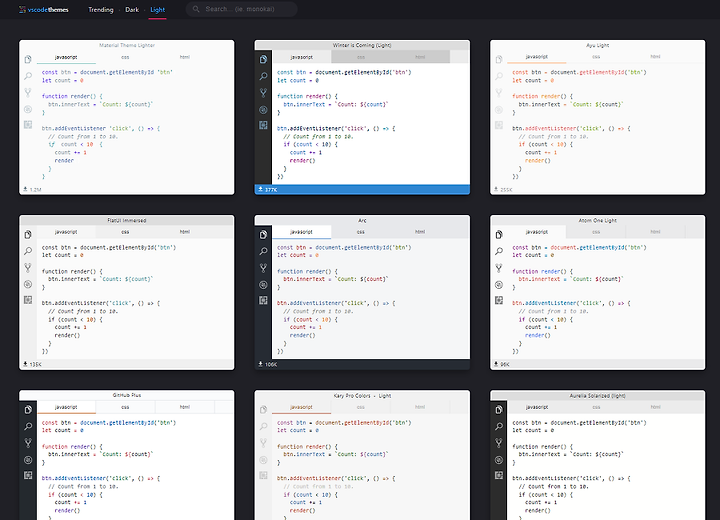Click search icon in FlatUI Immersed sidebar

pos(28,251)
